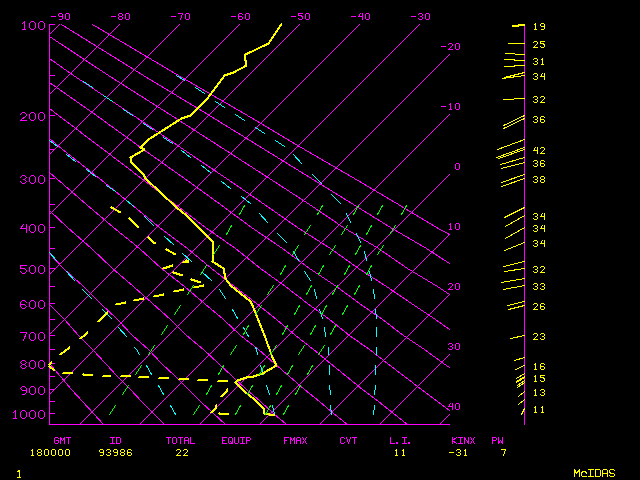The height and width of the screenshot is (480, 640).
Task: Select the wind barb labeled 26
Action: pos(516,306)
